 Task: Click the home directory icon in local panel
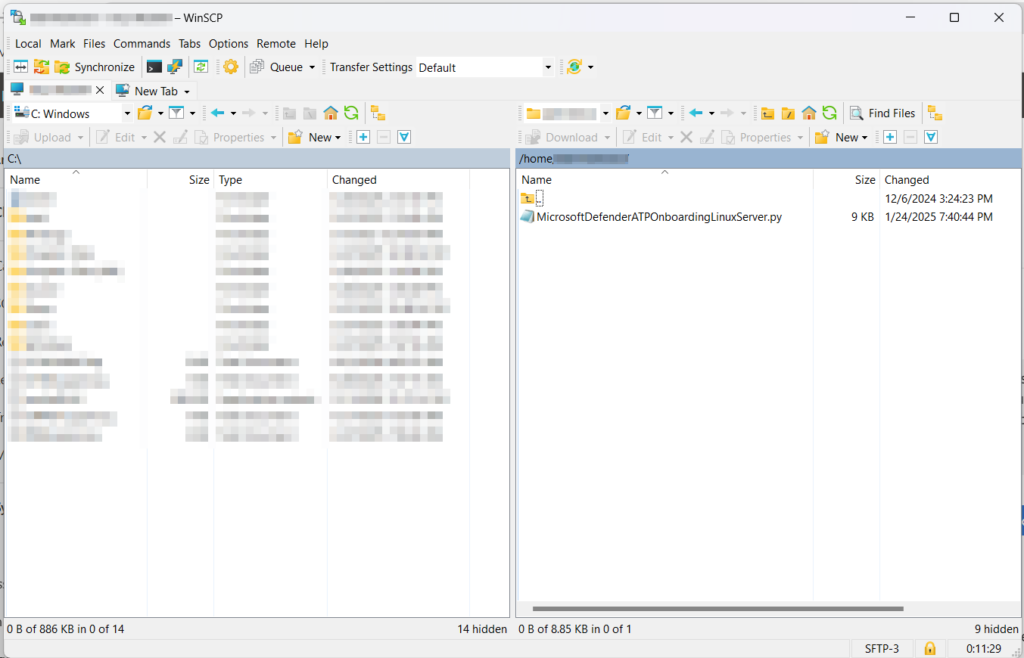(330, 114)
